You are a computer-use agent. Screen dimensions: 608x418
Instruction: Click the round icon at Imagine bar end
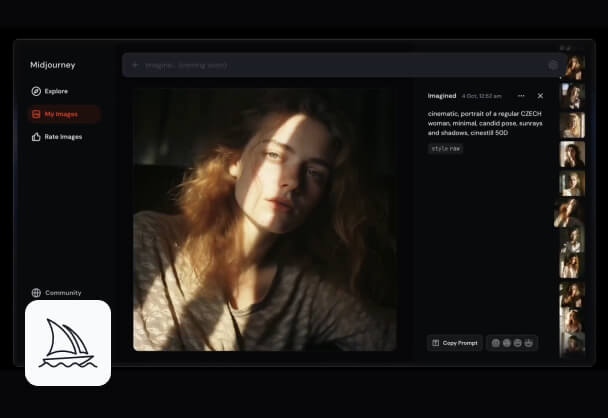(x=552, y=65)
